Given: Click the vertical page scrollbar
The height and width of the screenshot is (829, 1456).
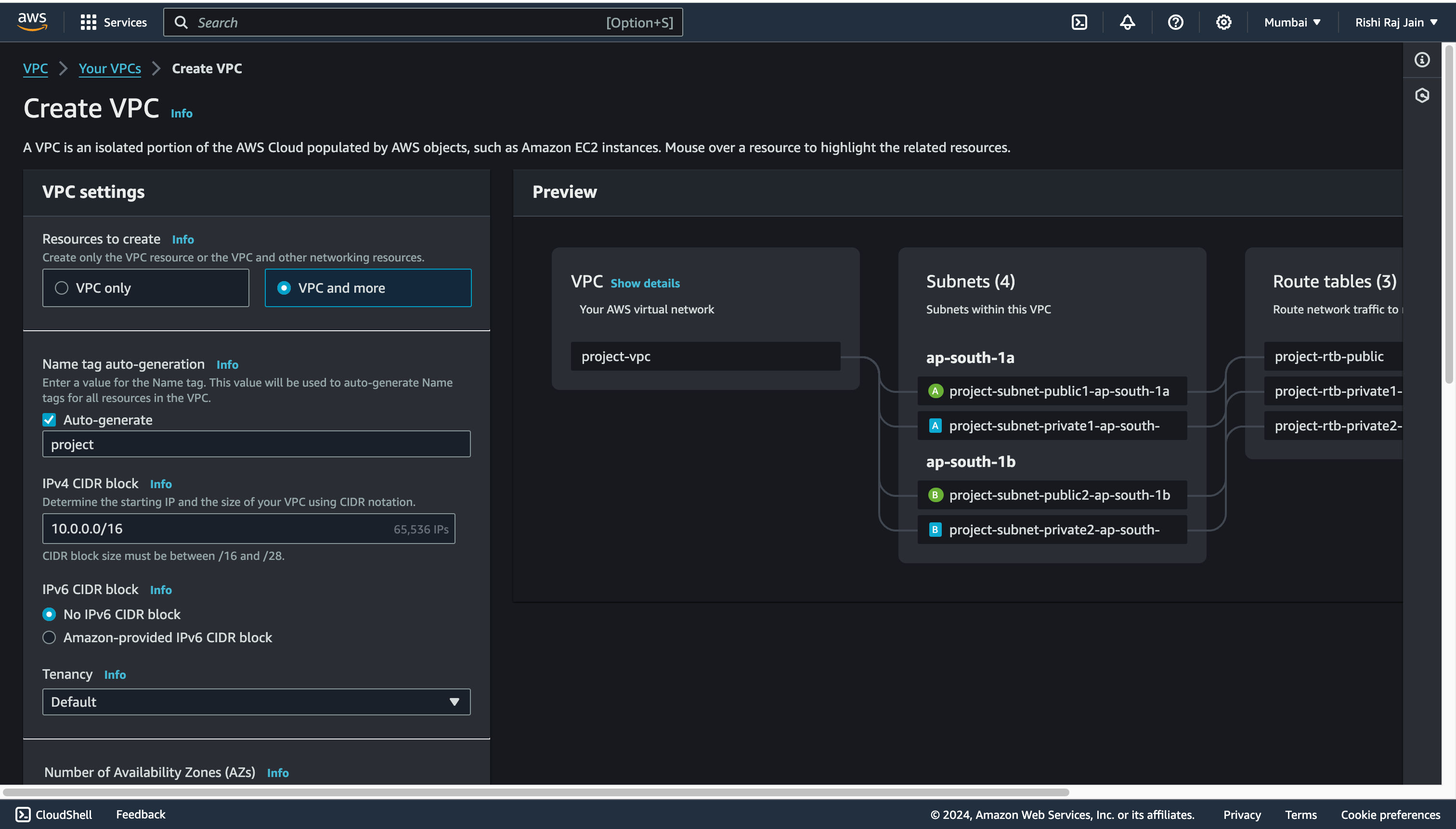Looking at the screenshot, I should 1449,214.
